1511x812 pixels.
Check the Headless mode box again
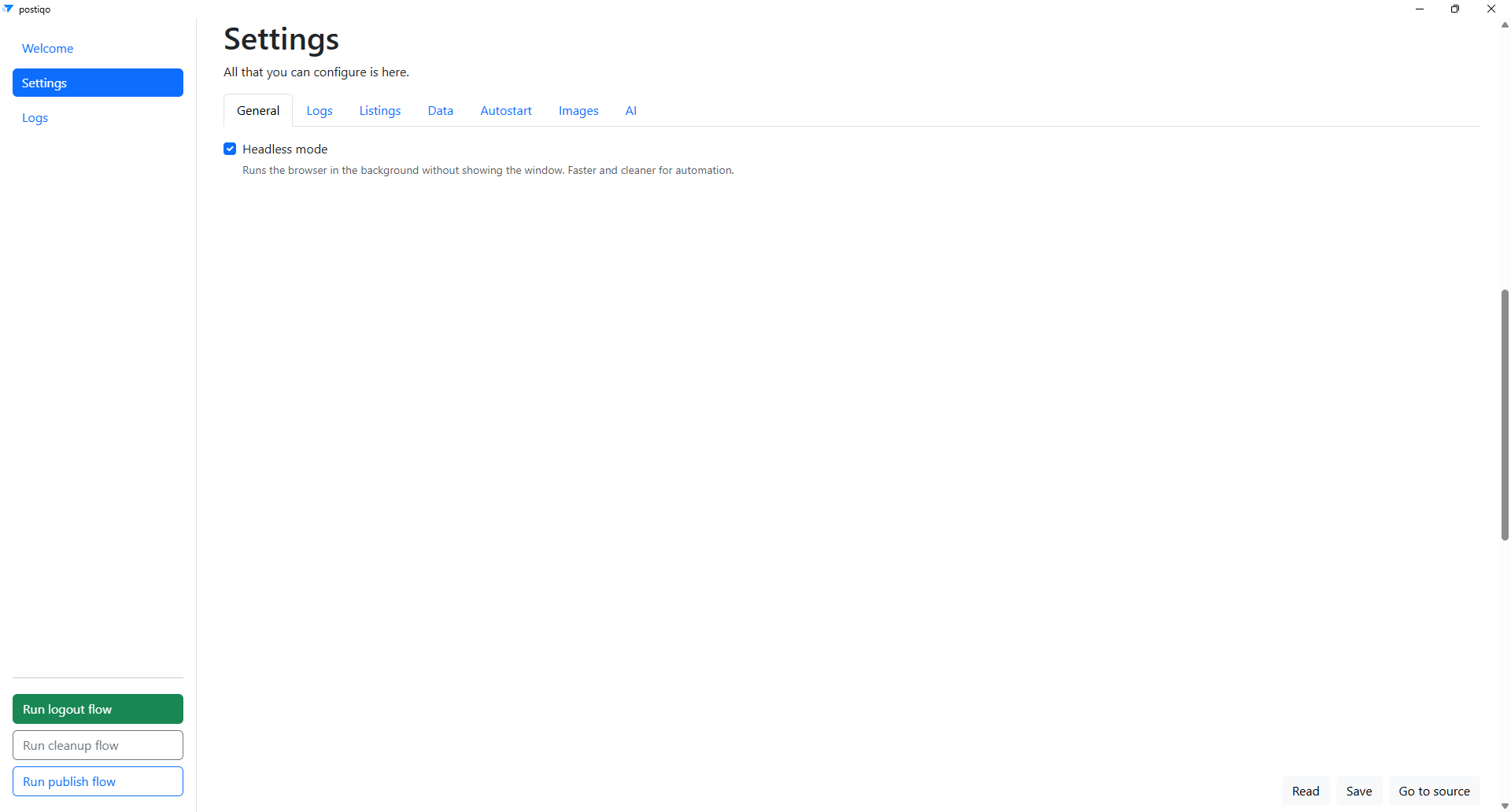coord(229,149)
